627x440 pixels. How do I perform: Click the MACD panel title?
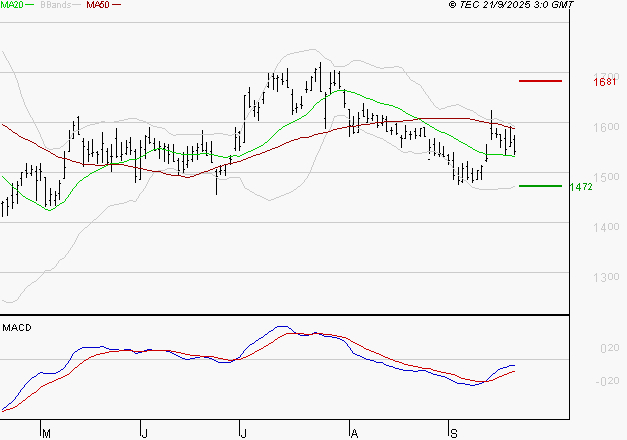tap(16, 327)
